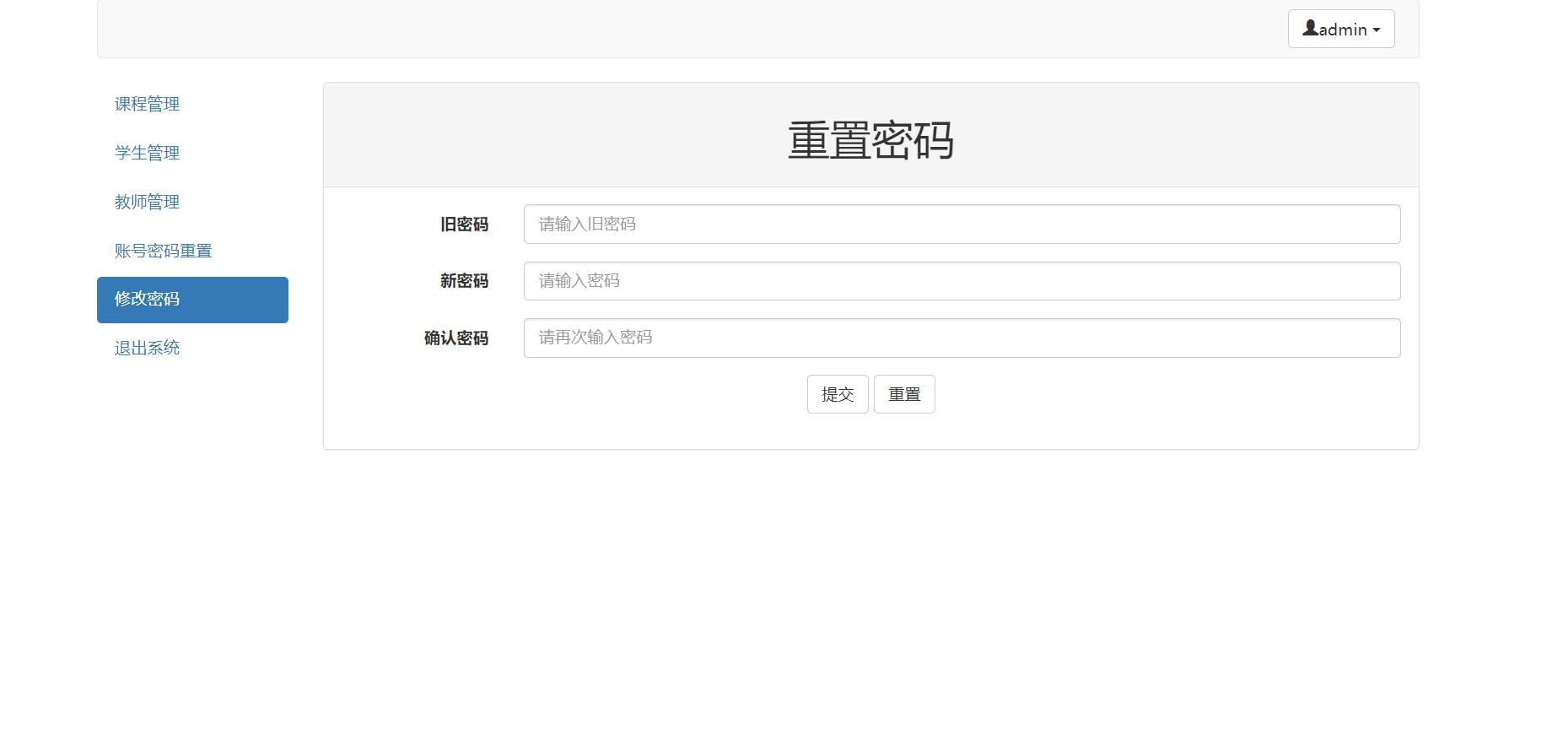Select the active 修改密码 menu item
The image size is (1568, 741).
192,300
